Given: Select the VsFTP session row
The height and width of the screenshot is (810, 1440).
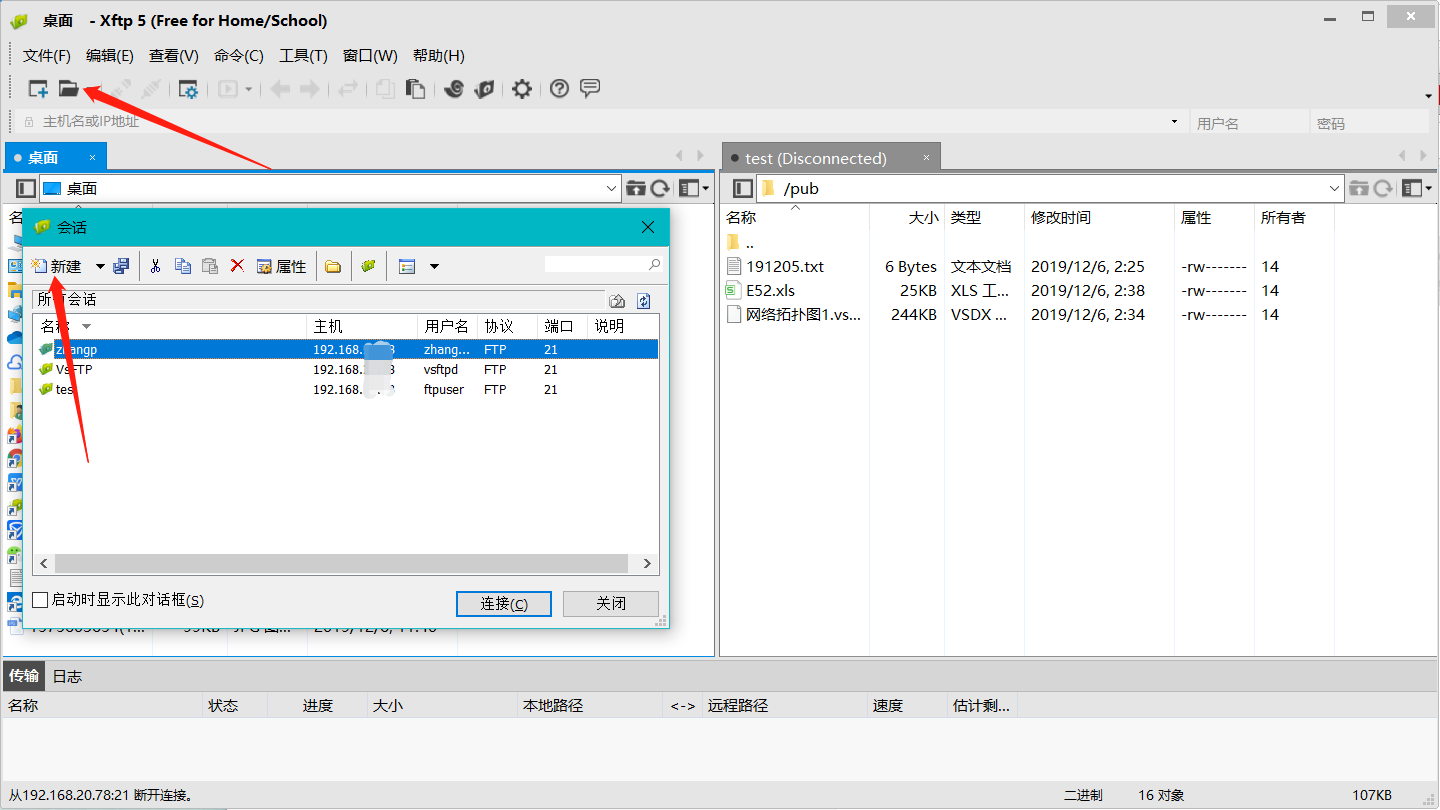Looking at the screenshot, I should tap(346, 369).
